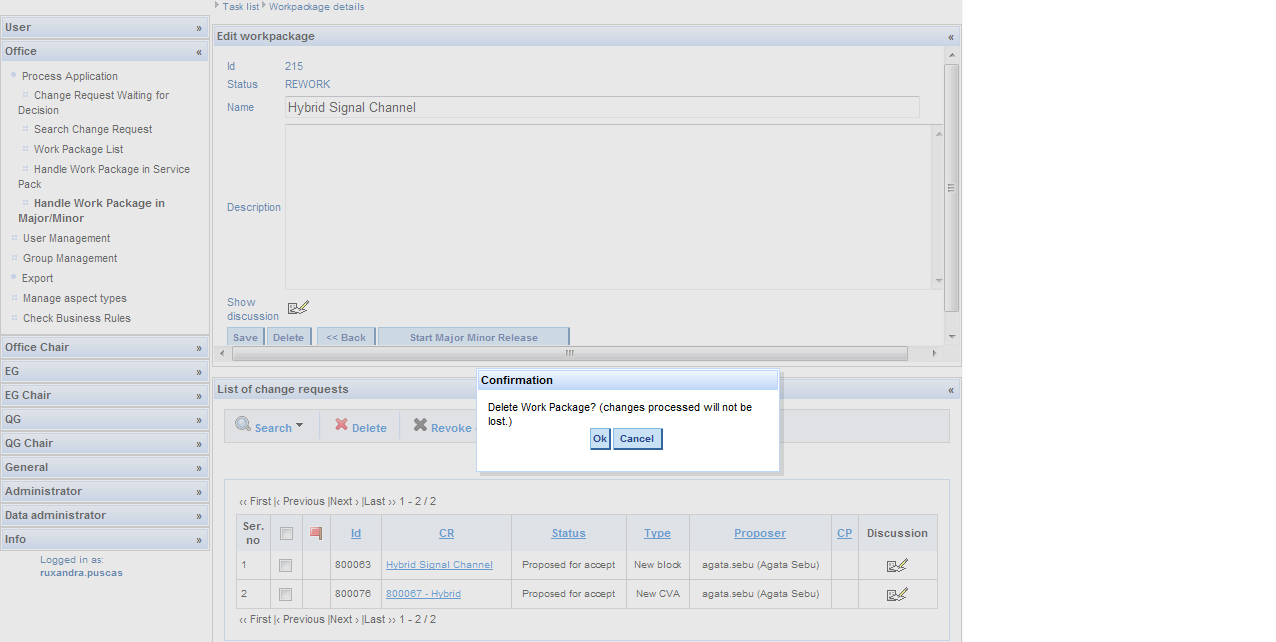The image size is (1276, 642).
Task: Click the Name input field
Action: pos(602,107)
